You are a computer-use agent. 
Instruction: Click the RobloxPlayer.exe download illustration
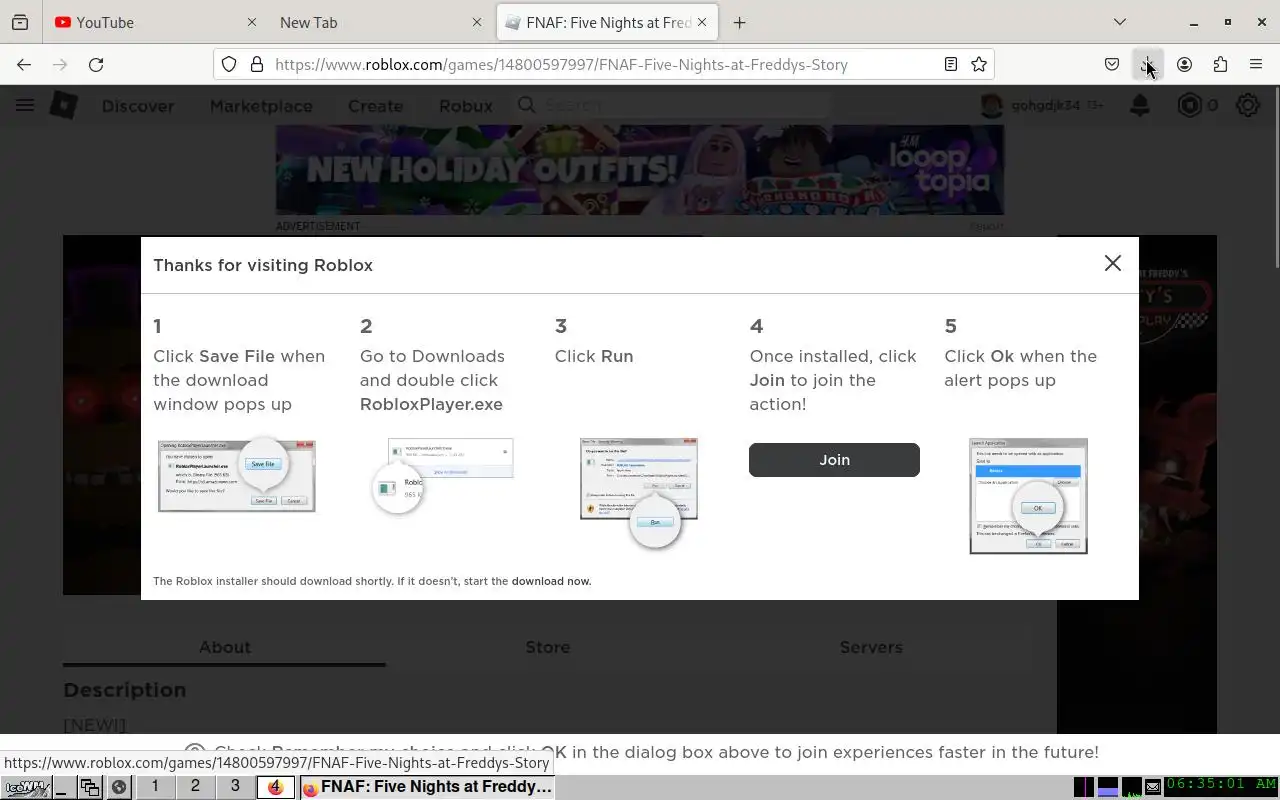442,476
